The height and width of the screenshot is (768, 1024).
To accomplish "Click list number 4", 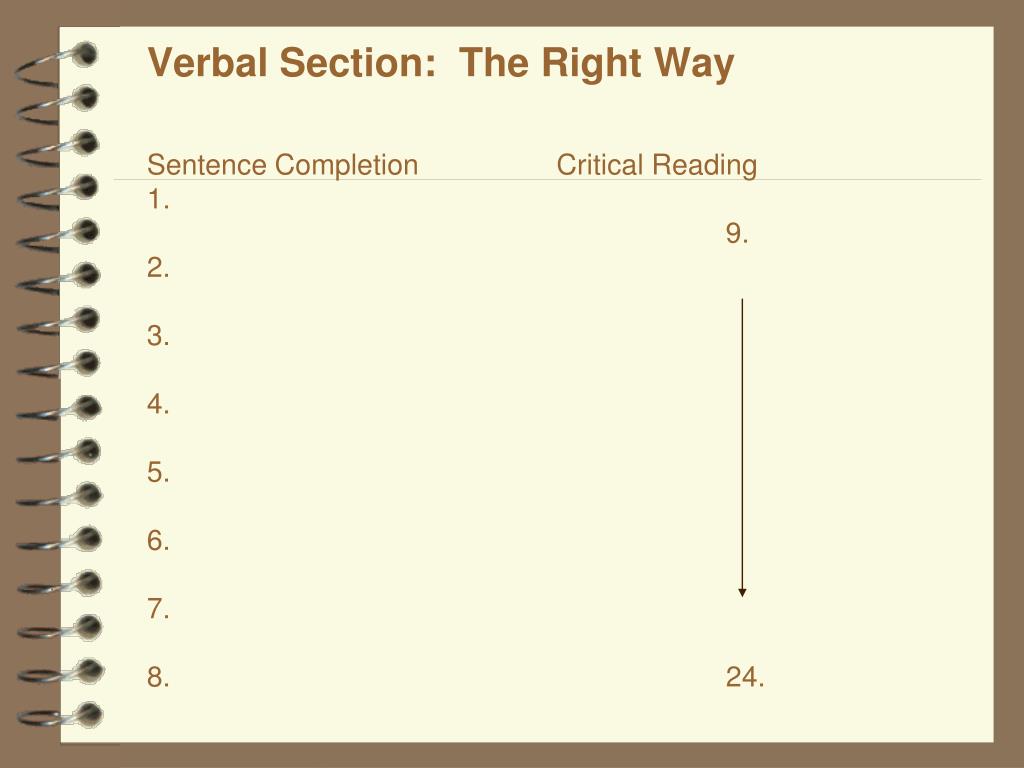I will coord(158,404).
